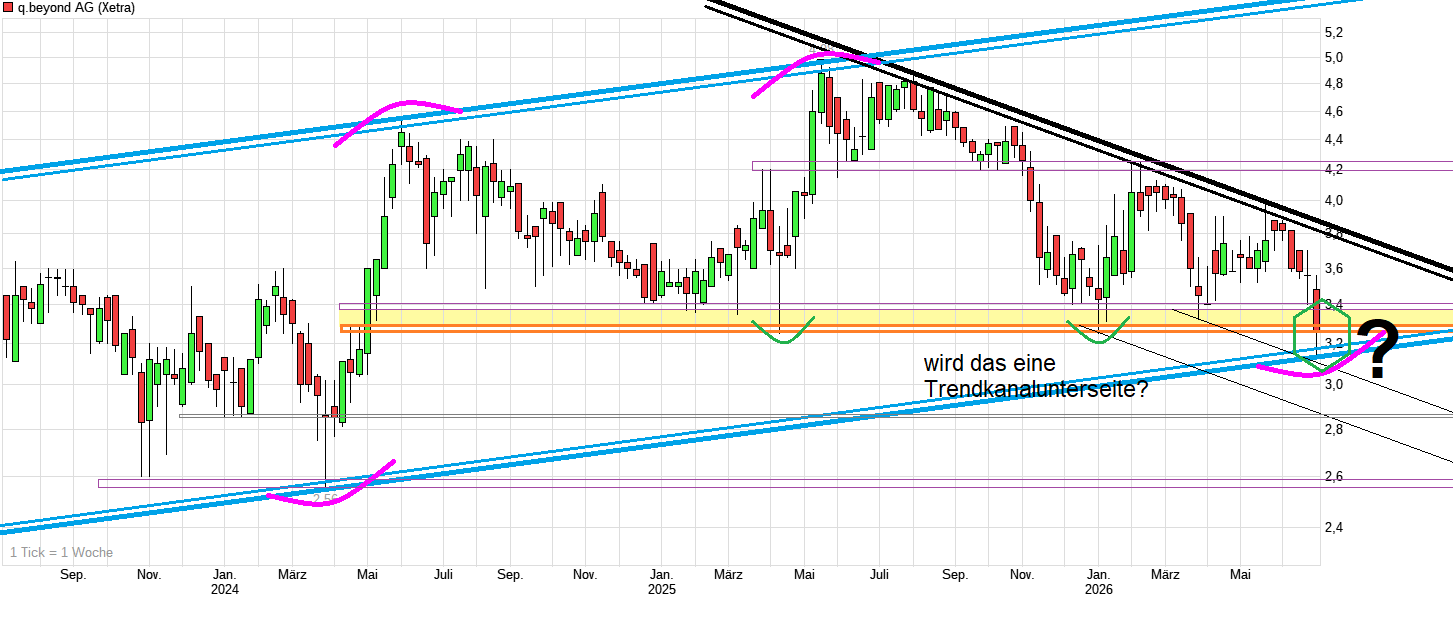
Task: Click the '1 Tick = 1 Woche' note
Action: (x=61, y=552)
